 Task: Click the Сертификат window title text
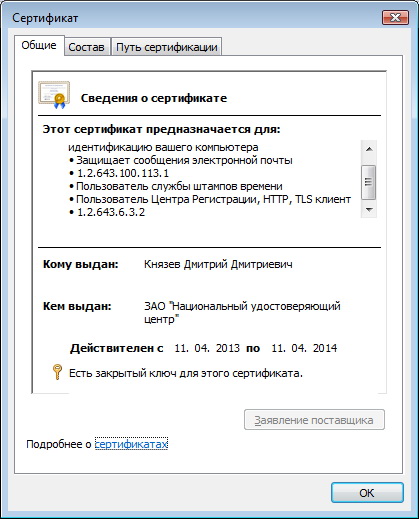pos(45,18)
